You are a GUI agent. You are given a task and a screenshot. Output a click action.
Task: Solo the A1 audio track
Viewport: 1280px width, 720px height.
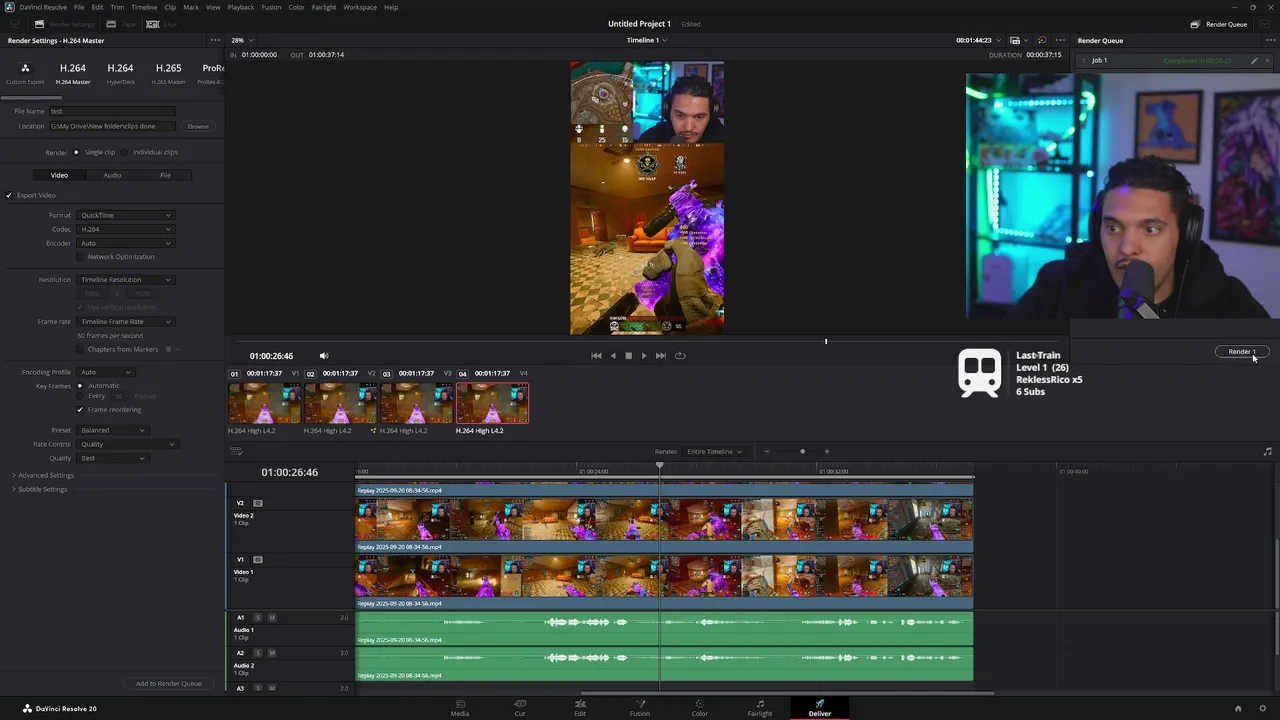(257, 618)
